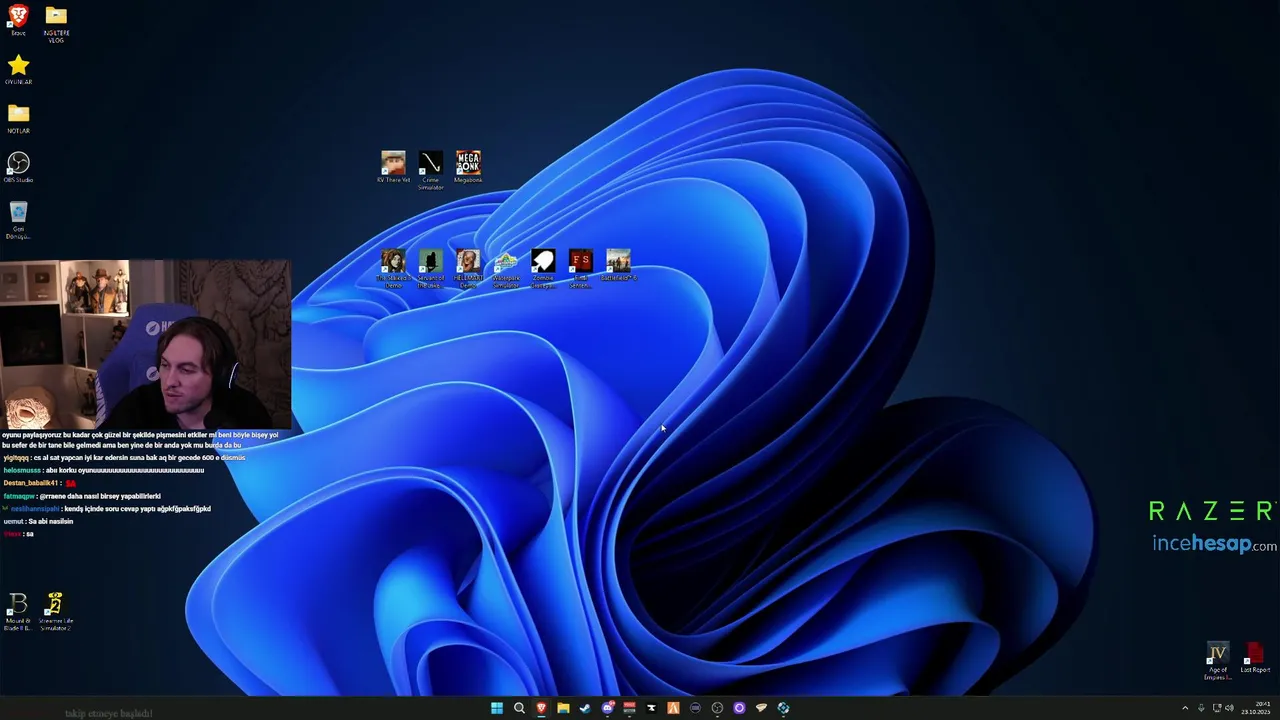Select the Last Report desktop shortcut
Viewport: 1280px width, 720px height.
coord(1254,658)
